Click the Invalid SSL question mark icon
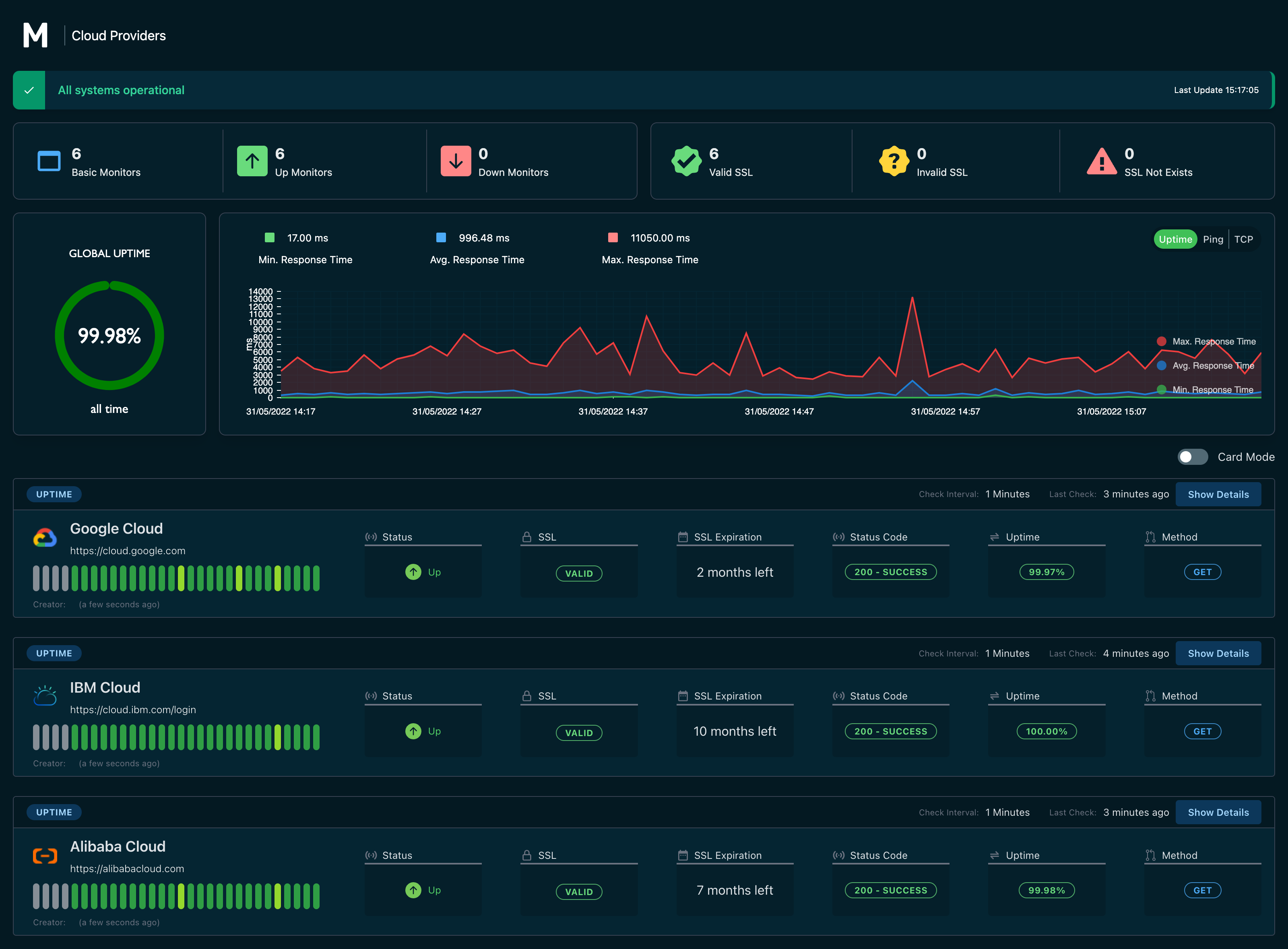This screenshot has height=949, width=1288. [x=894, y=161]
